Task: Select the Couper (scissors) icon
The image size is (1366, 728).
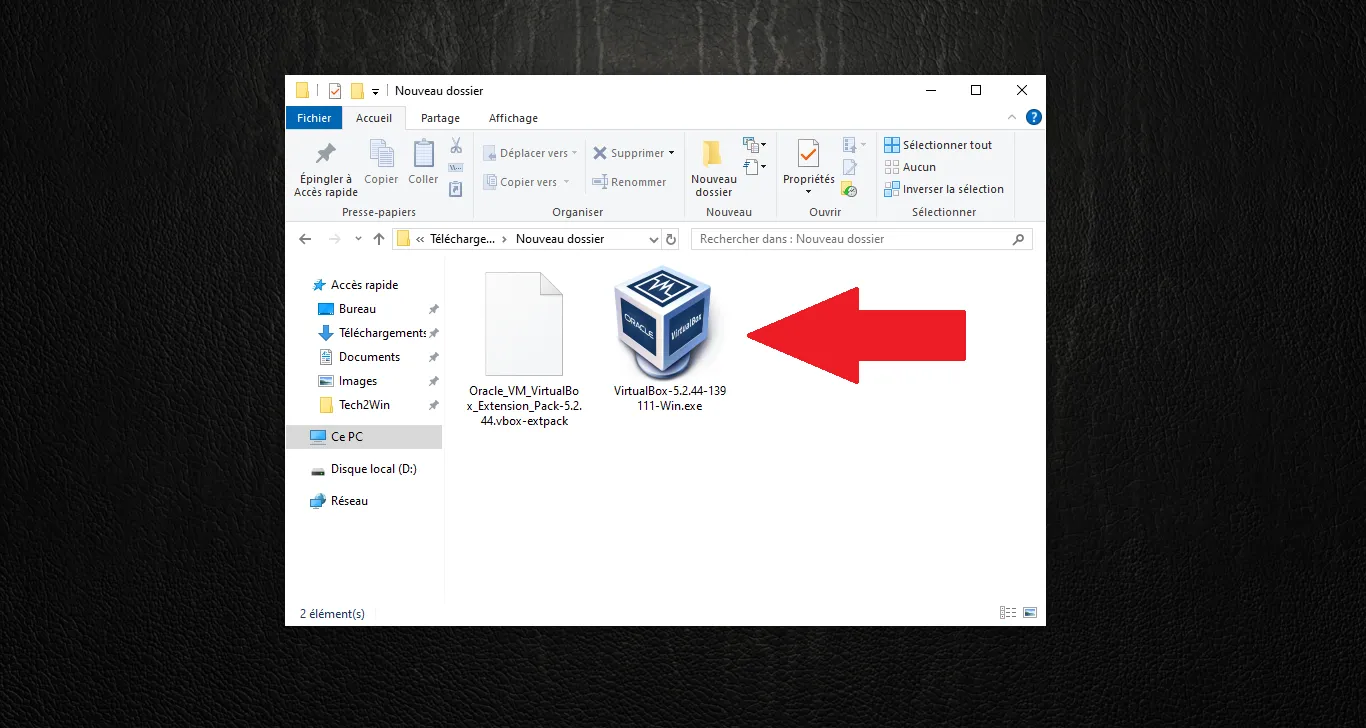Action: tap(455, 146)
